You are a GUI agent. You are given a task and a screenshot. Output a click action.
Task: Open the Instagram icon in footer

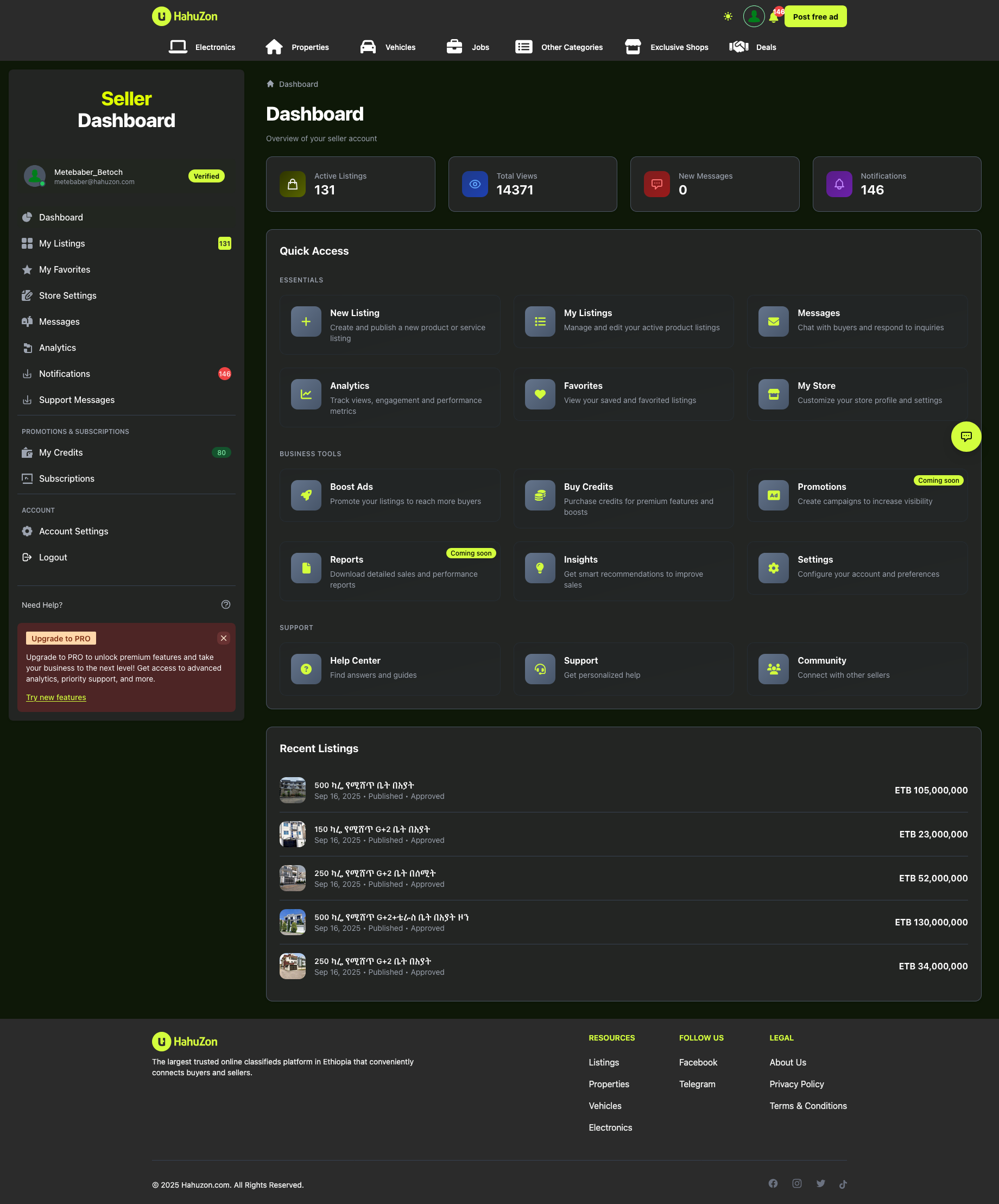click(796, 1183)
